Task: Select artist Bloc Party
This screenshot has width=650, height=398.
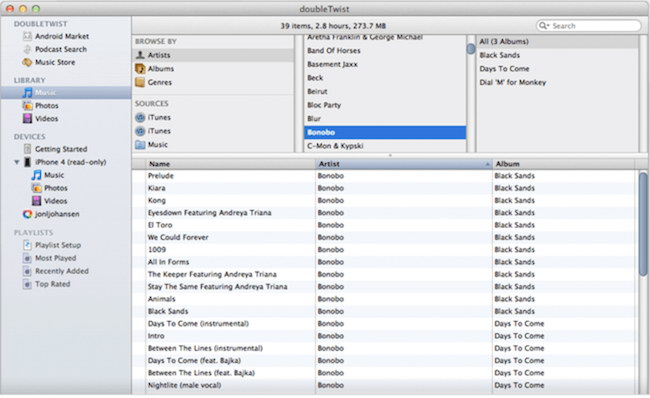Action: 324,105
